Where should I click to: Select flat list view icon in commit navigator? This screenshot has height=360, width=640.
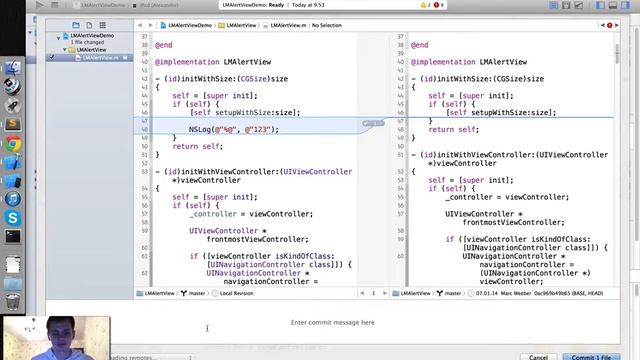coord(102,25)
